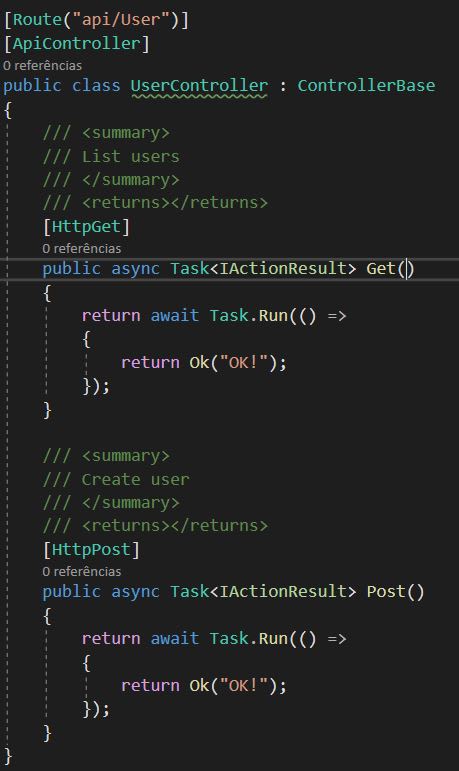Click the ApiController attribute

click(76, 44)
